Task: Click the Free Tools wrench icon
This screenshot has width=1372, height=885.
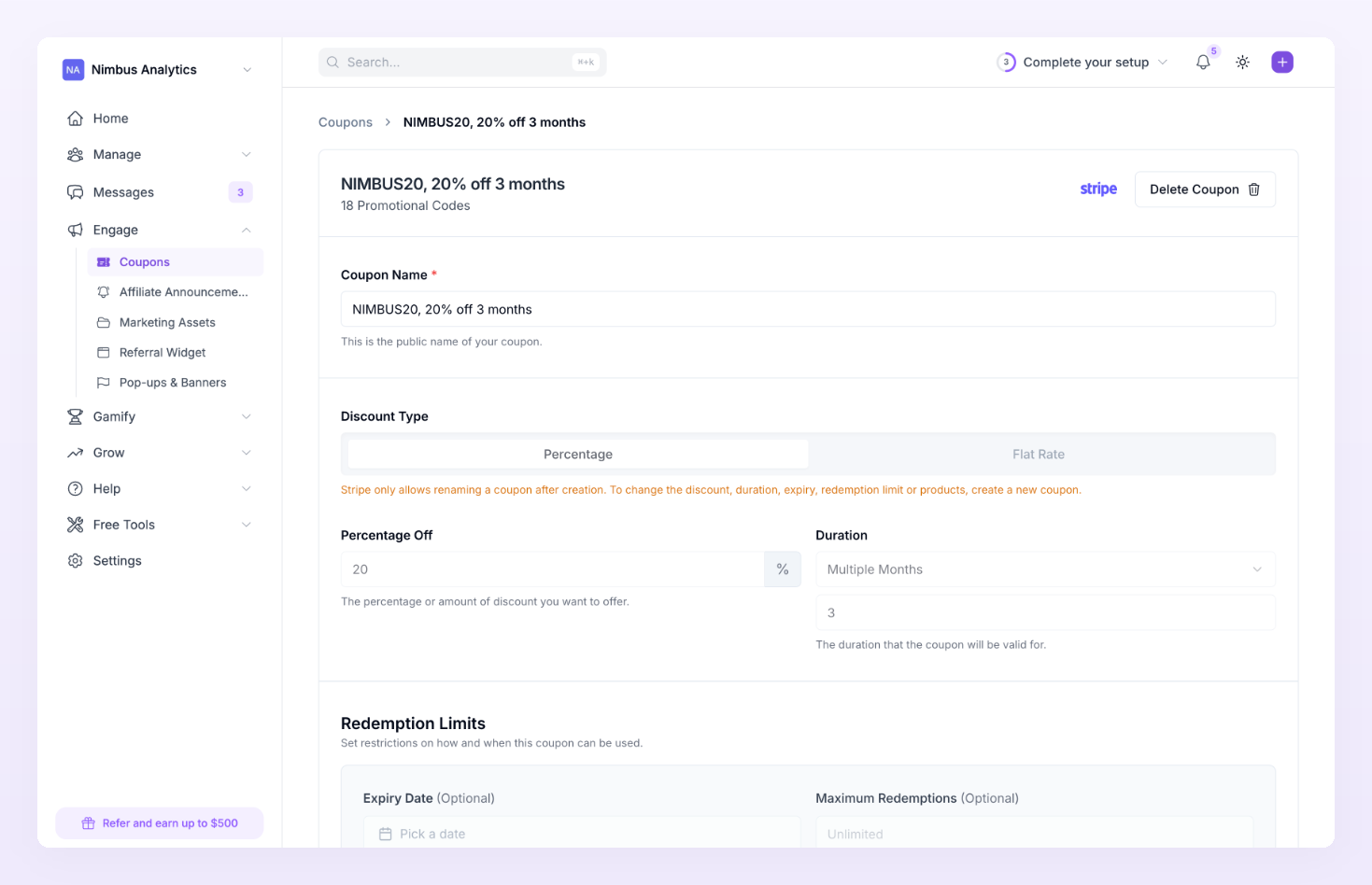Action: (x=76, y=525)
